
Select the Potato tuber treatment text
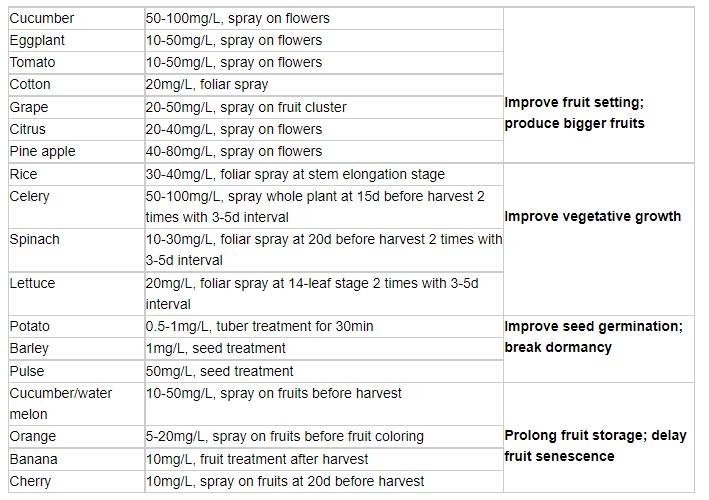pyautogui.click(x=259, y=326)
